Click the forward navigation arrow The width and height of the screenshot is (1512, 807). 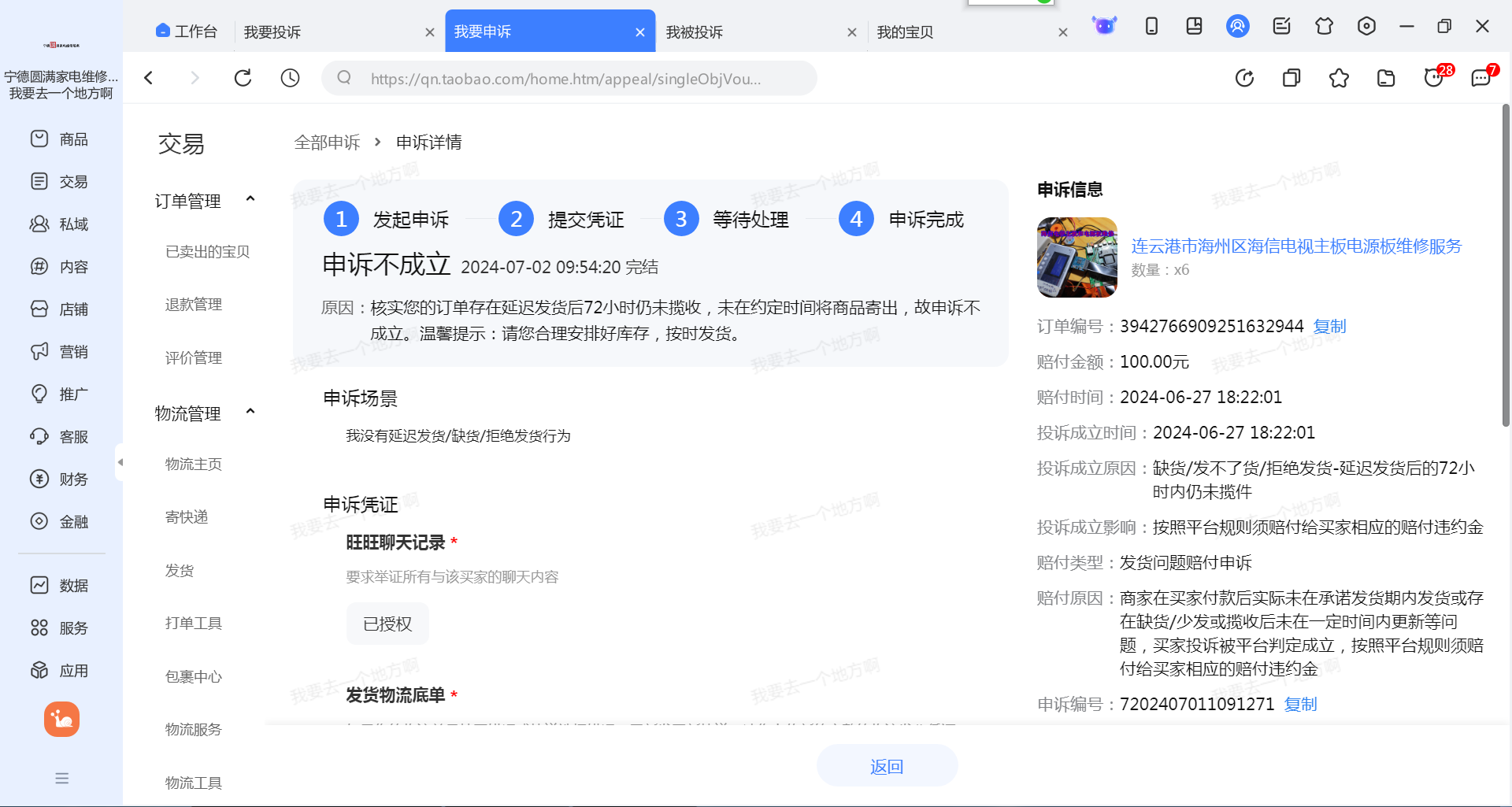pyautogui.click(x=195, y=78)
